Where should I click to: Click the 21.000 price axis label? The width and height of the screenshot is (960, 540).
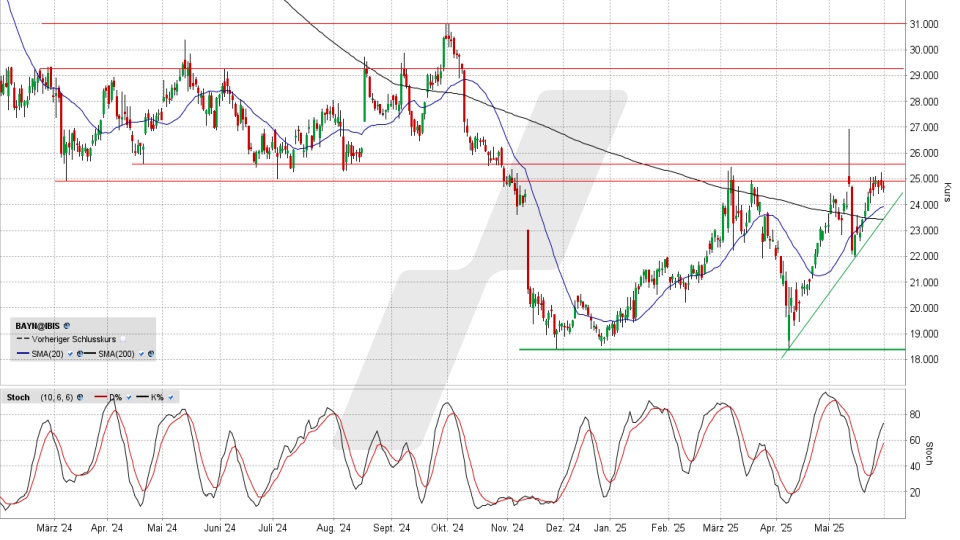pyautogui.click(x=924, y=282)
